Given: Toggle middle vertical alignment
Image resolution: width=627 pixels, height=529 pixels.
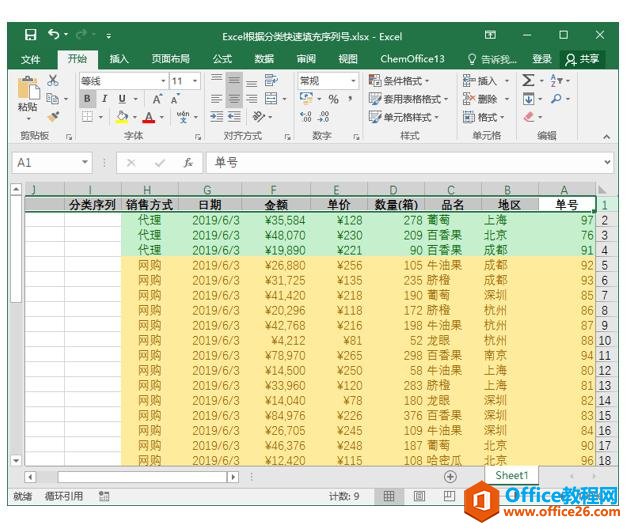Looking at the screenshot, I should tap(234, 80).
